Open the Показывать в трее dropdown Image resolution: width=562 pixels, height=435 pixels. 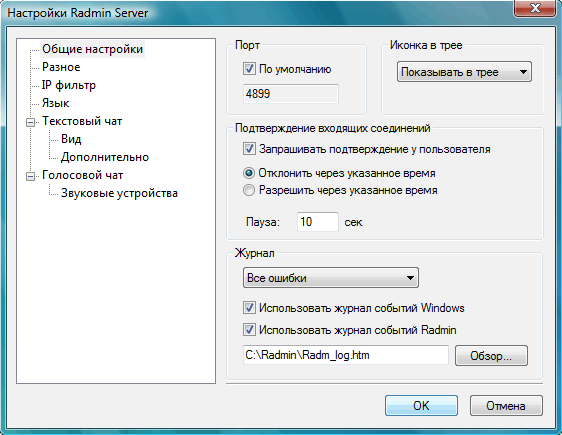[464, 72]
